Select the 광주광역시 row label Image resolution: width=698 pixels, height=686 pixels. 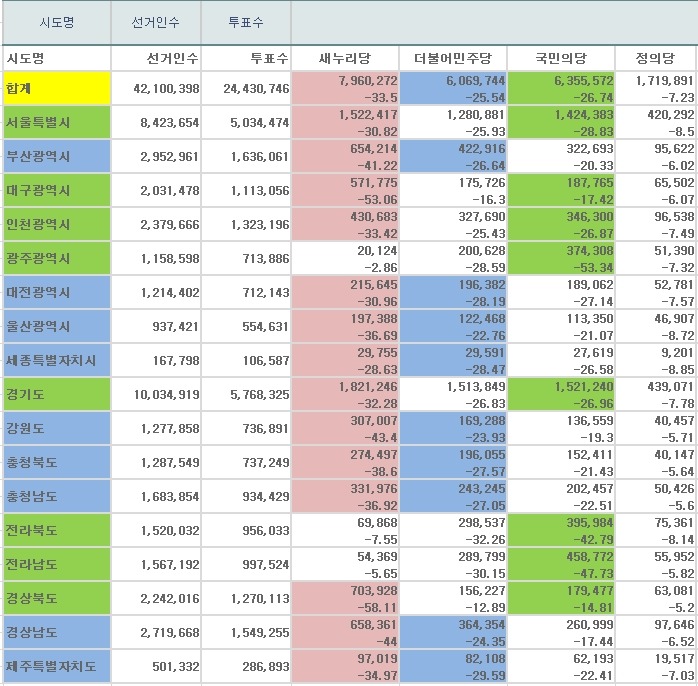[x=57, y=258]
